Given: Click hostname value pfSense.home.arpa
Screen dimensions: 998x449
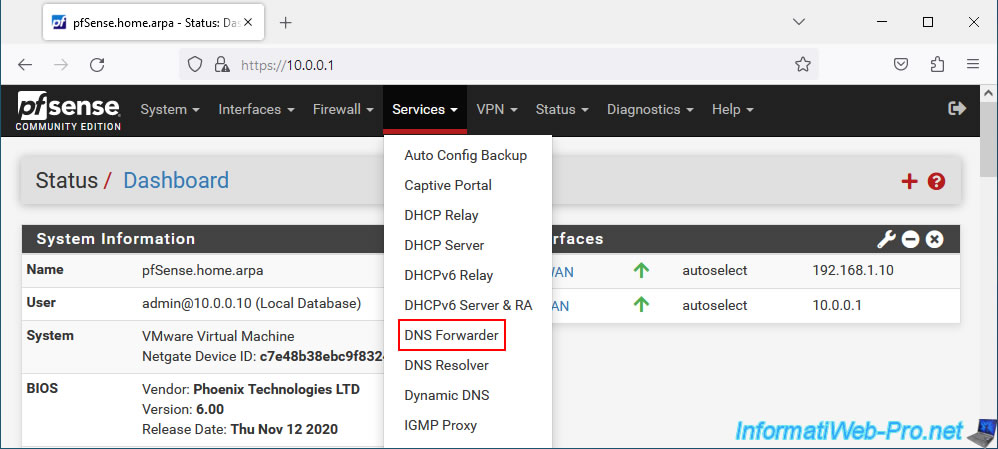Looking at the screenshot, I should coord(202,271).
